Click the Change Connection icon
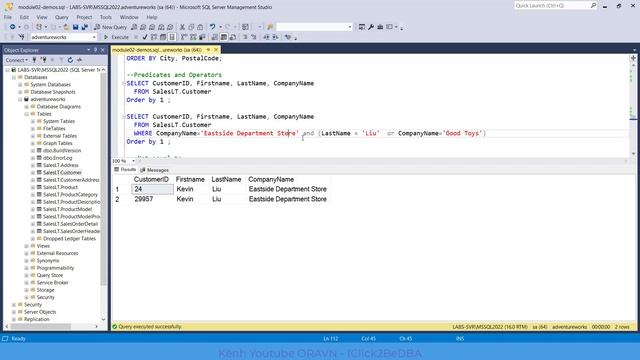This screenshot has height=360, width=640. pos(22,37)
